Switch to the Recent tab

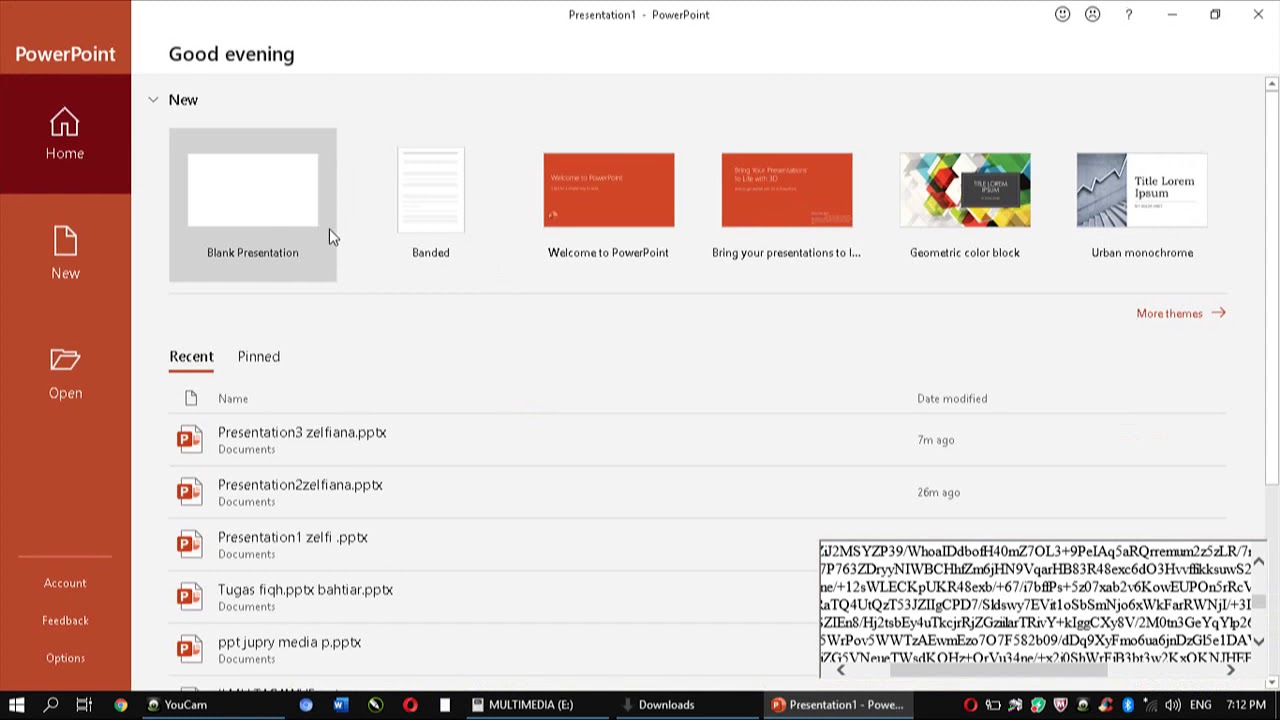pyautogui.click(x=191, y=357)
